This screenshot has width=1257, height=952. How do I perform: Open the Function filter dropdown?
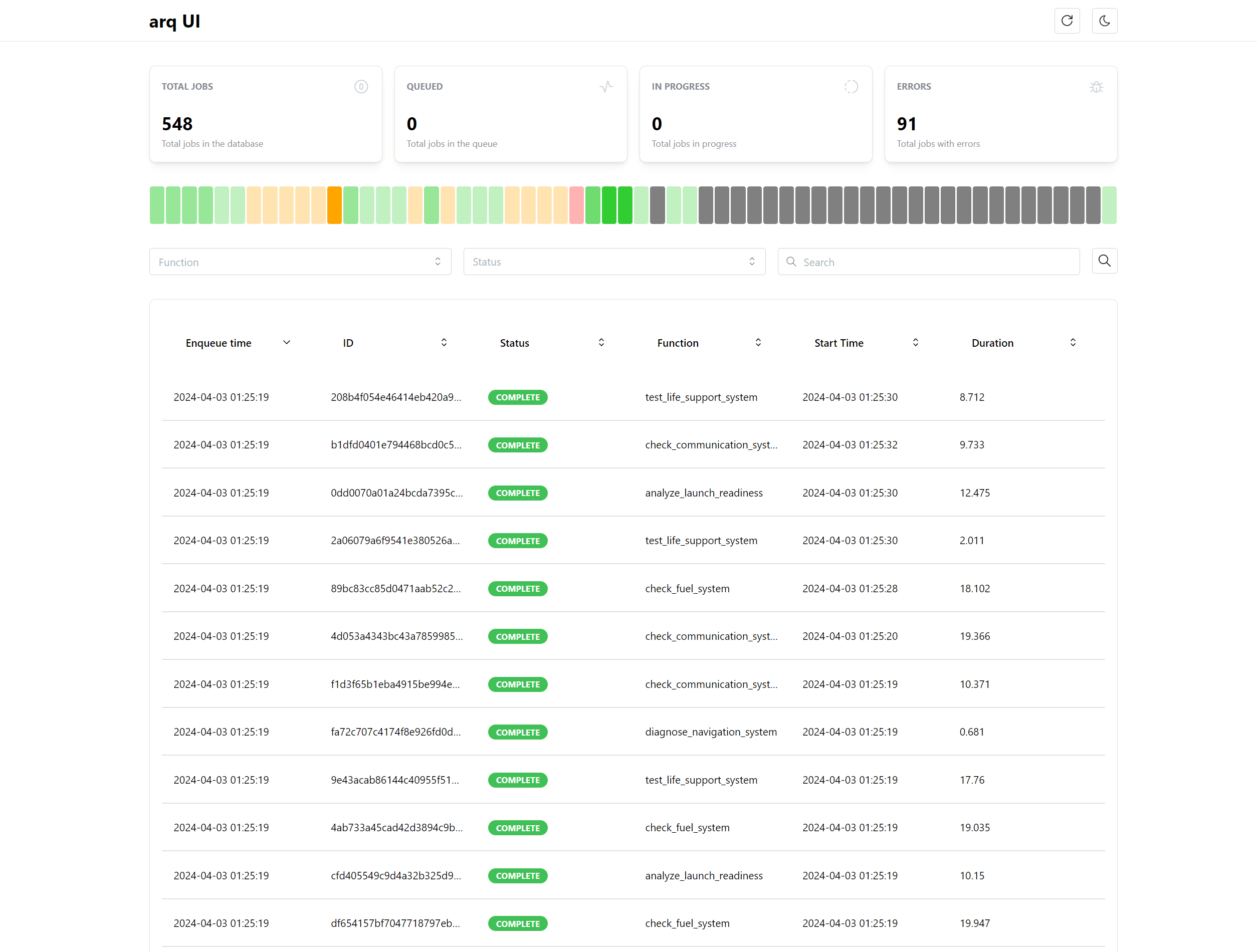pyautogui.click(x=300, y=262)
